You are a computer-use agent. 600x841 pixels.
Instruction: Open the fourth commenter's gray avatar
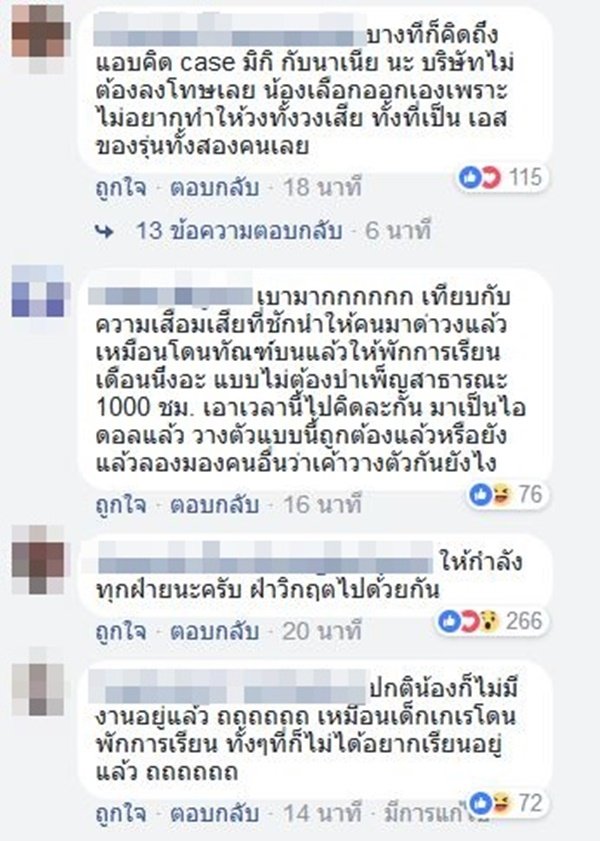click(38, 681)
